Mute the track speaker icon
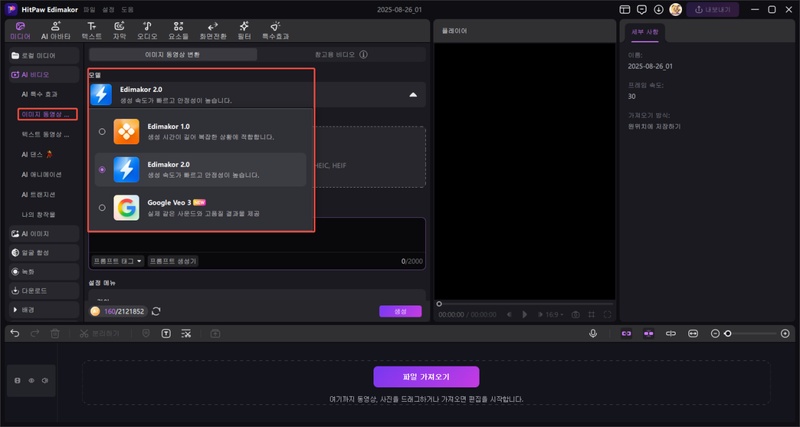800x427 pixels. coord(45,381)
